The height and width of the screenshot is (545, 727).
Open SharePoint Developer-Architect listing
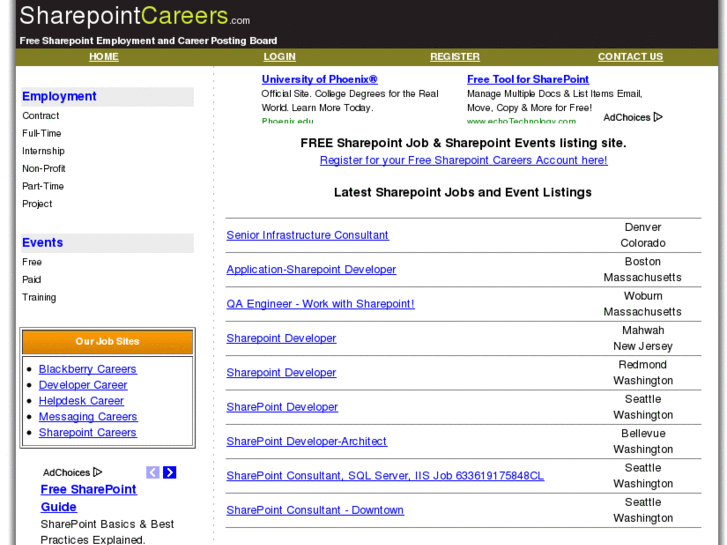tap(306, 441)
